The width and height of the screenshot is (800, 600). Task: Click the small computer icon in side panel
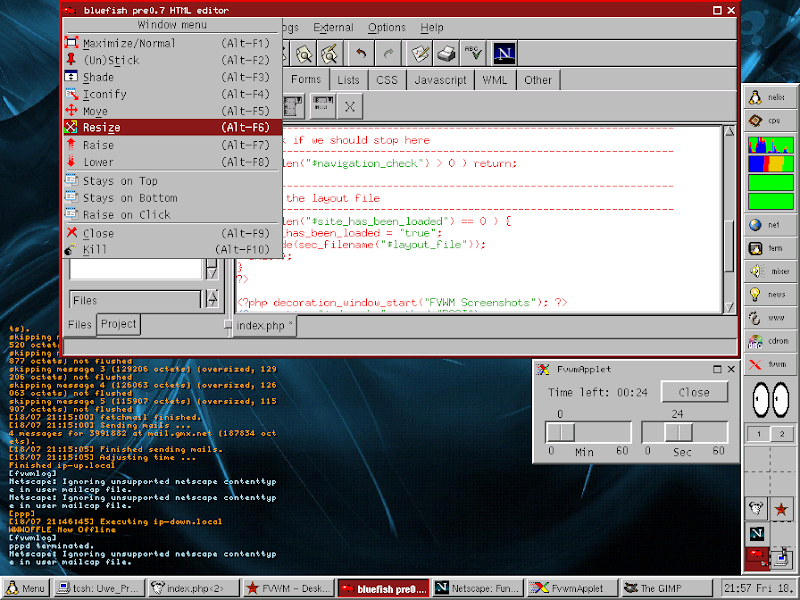781,558
